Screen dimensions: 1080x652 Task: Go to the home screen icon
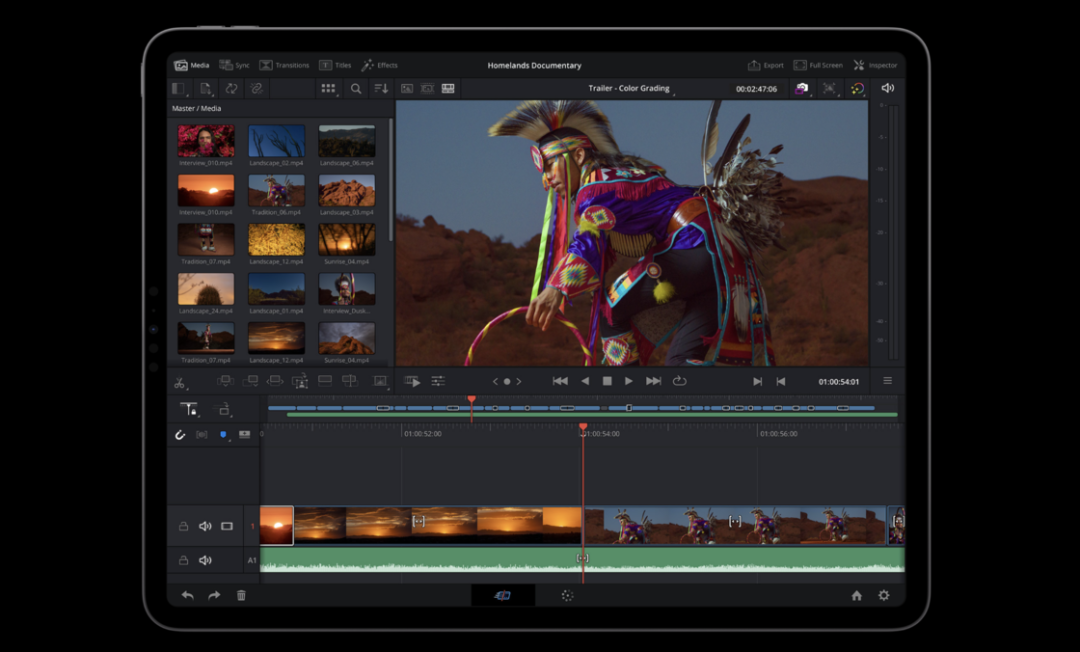(857, 595)
